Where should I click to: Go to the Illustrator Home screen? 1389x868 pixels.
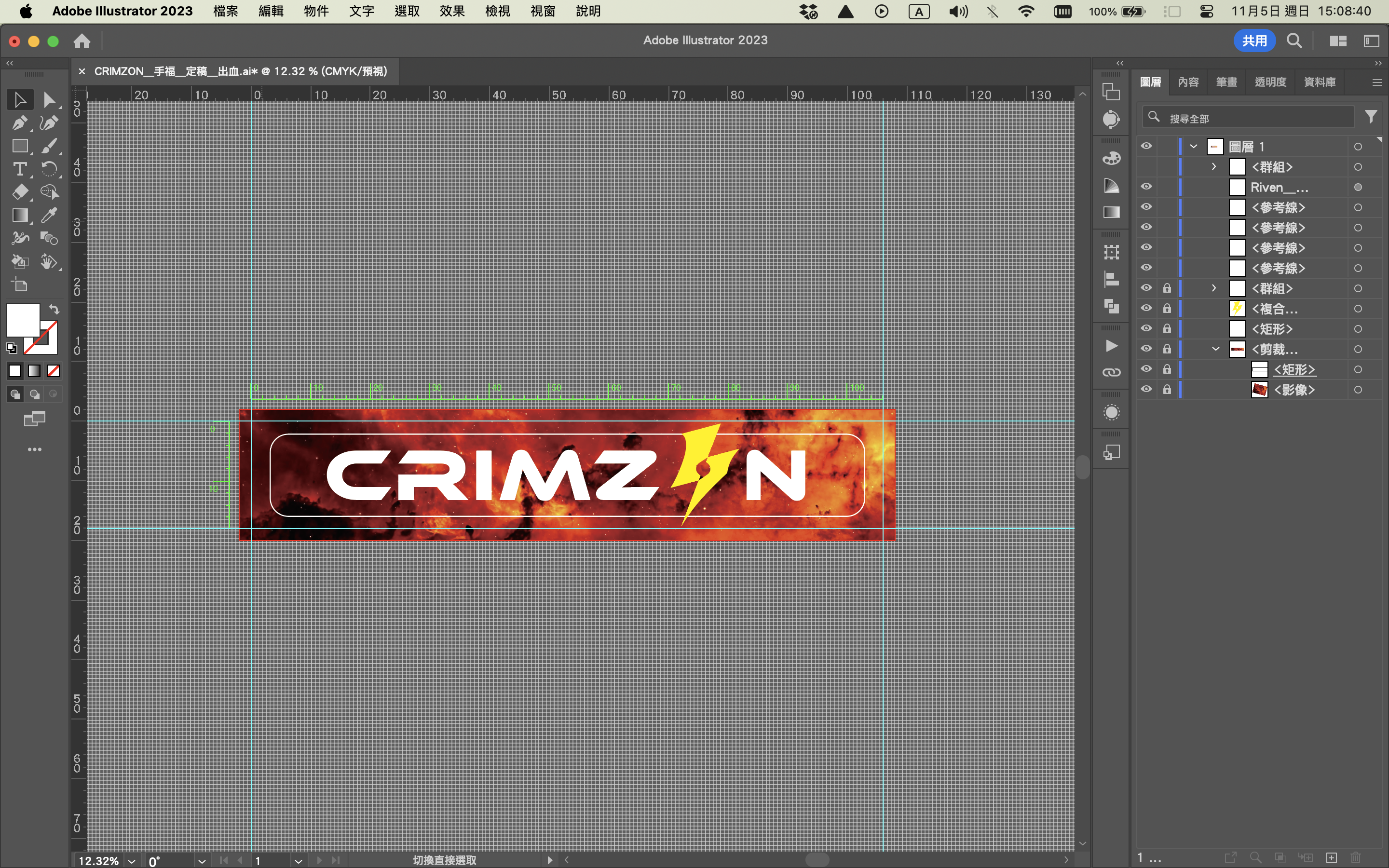click(x=82, y=41)
